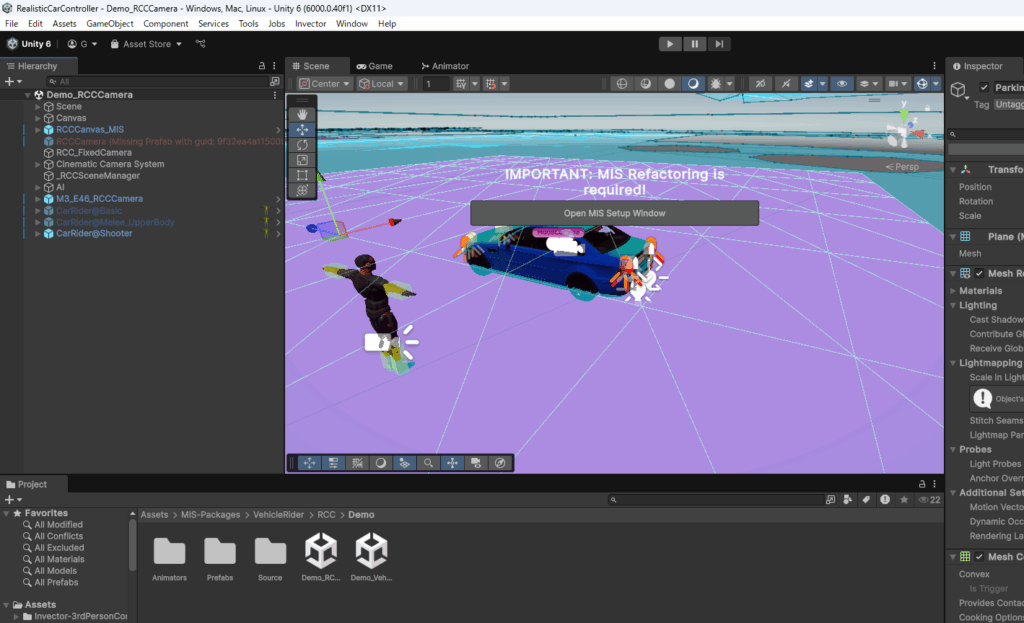Image resolution: width=1024 pixels, height=623 pixels.
Task: Select the Scale tool in Scene
Action: [303, 160]
